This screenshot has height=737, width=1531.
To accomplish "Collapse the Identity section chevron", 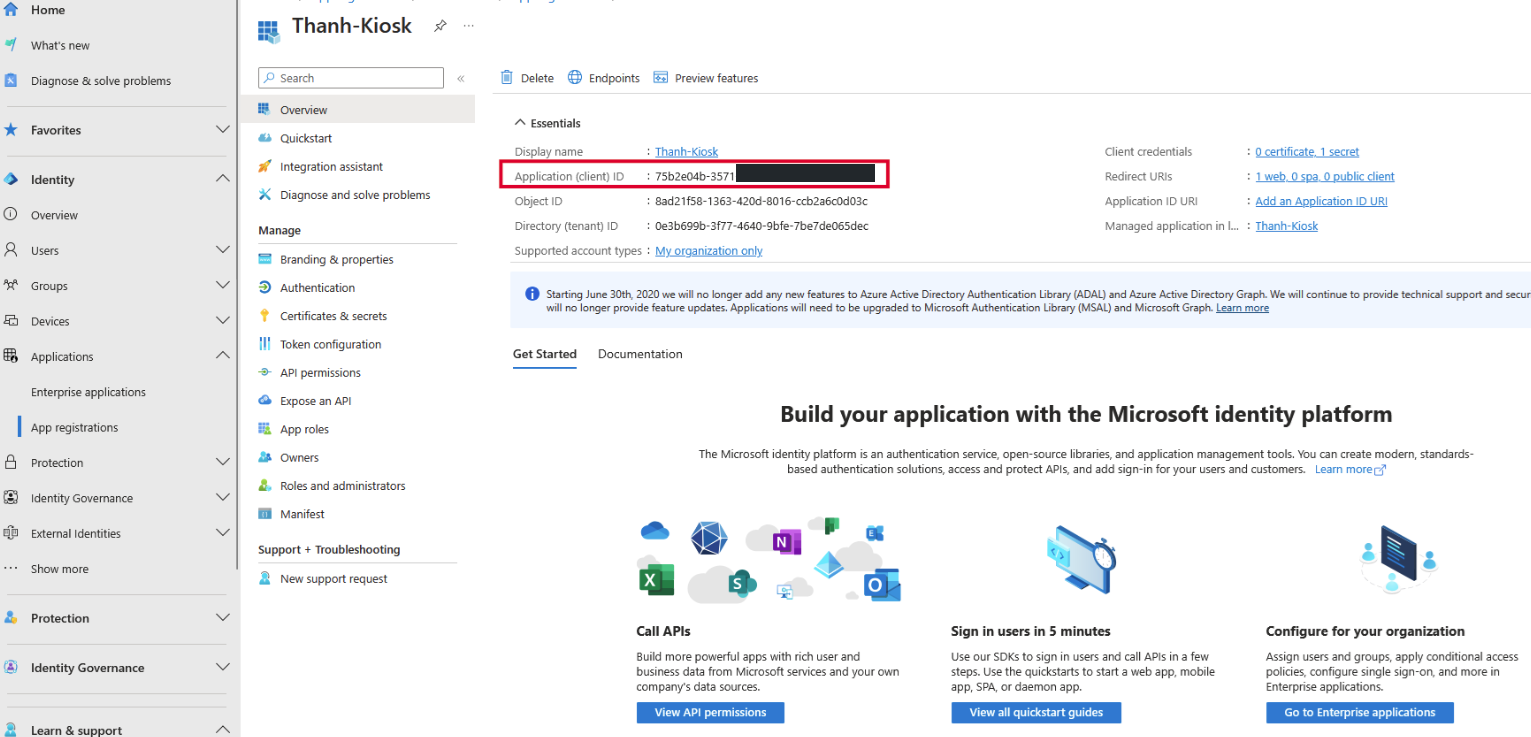I will coord(223,179).
